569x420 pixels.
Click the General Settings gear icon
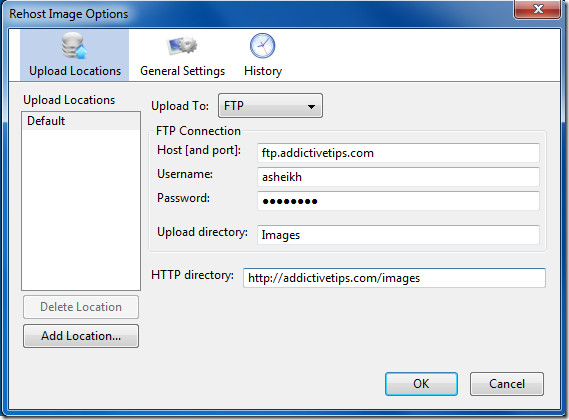point(182,46)
